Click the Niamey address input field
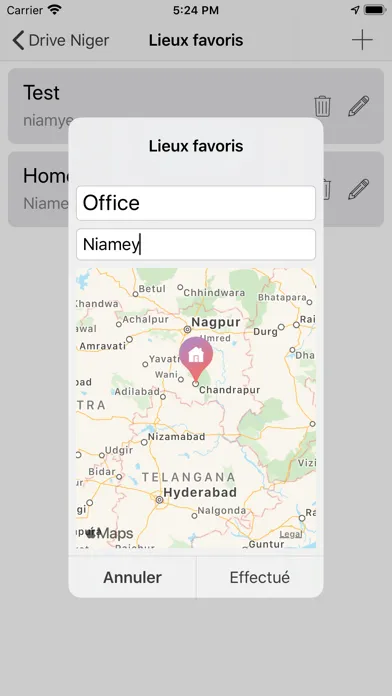Screen dimensions: 392x696 click(x=196, y=245)
